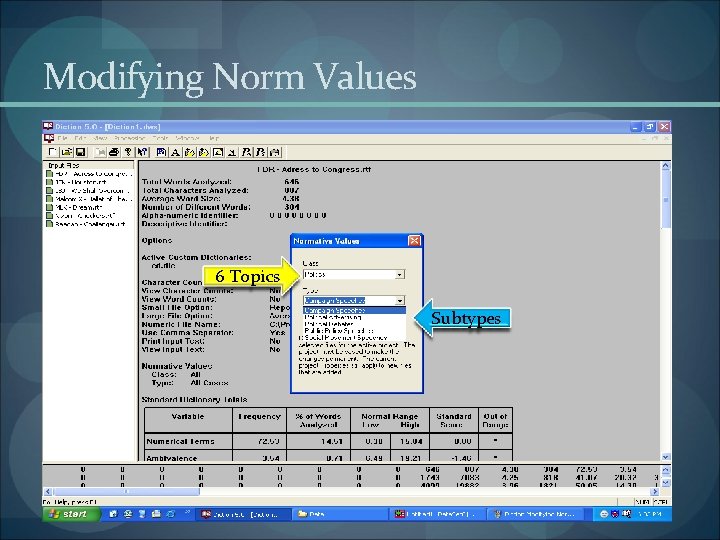Open the Type dropdown arrow
This screenshot has height=540, width=720.
pyautogui.click(x=399, y=300)
